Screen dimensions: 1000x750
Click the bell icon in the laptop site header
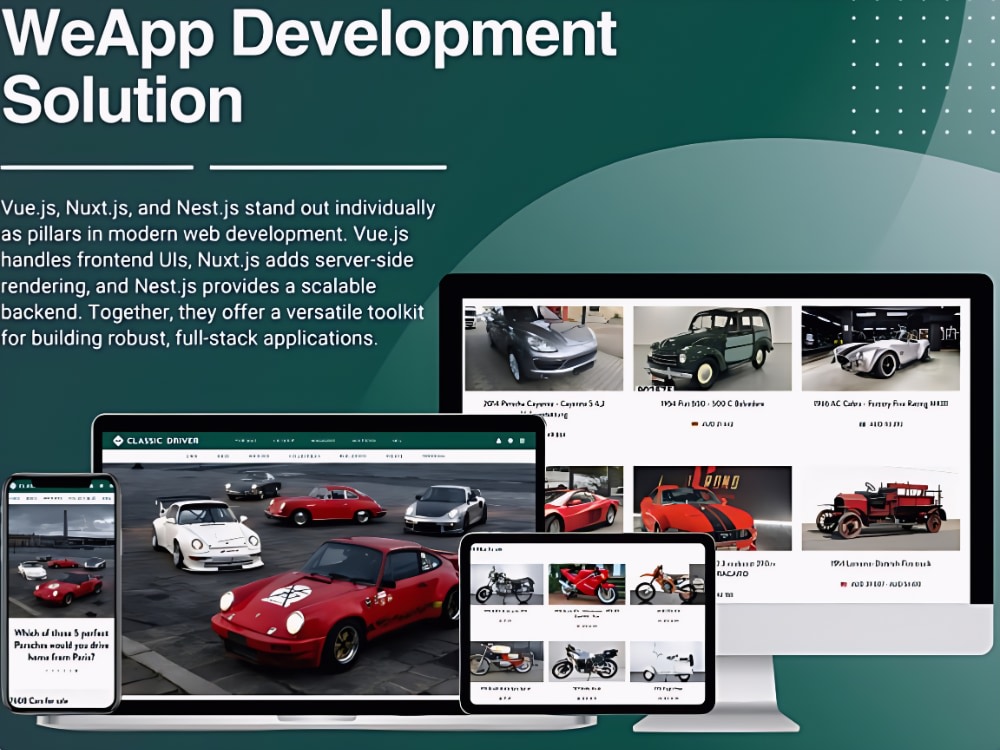(499, 441)
